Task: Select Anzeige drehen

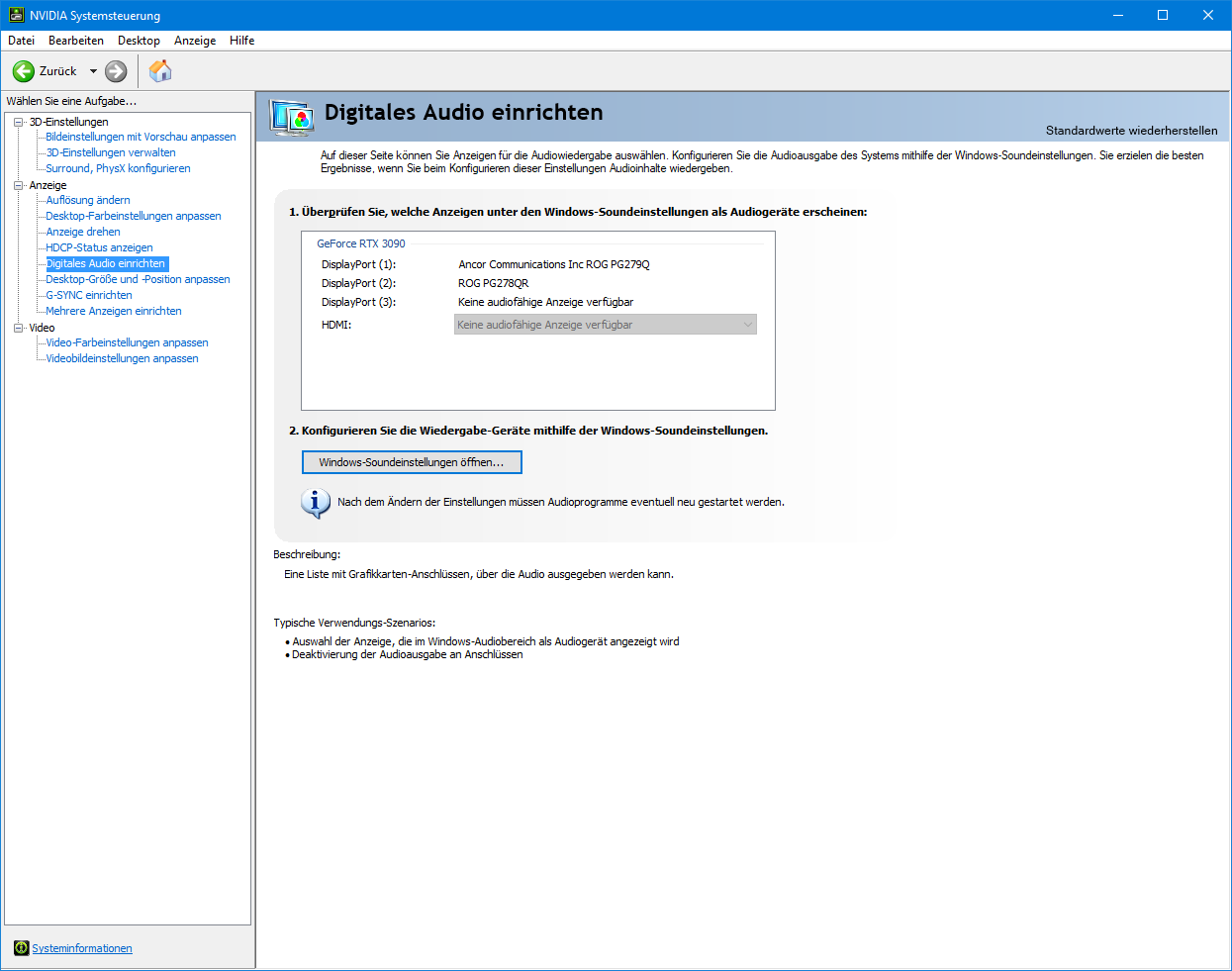Action: pyautogui.click(x=83, y=232)
